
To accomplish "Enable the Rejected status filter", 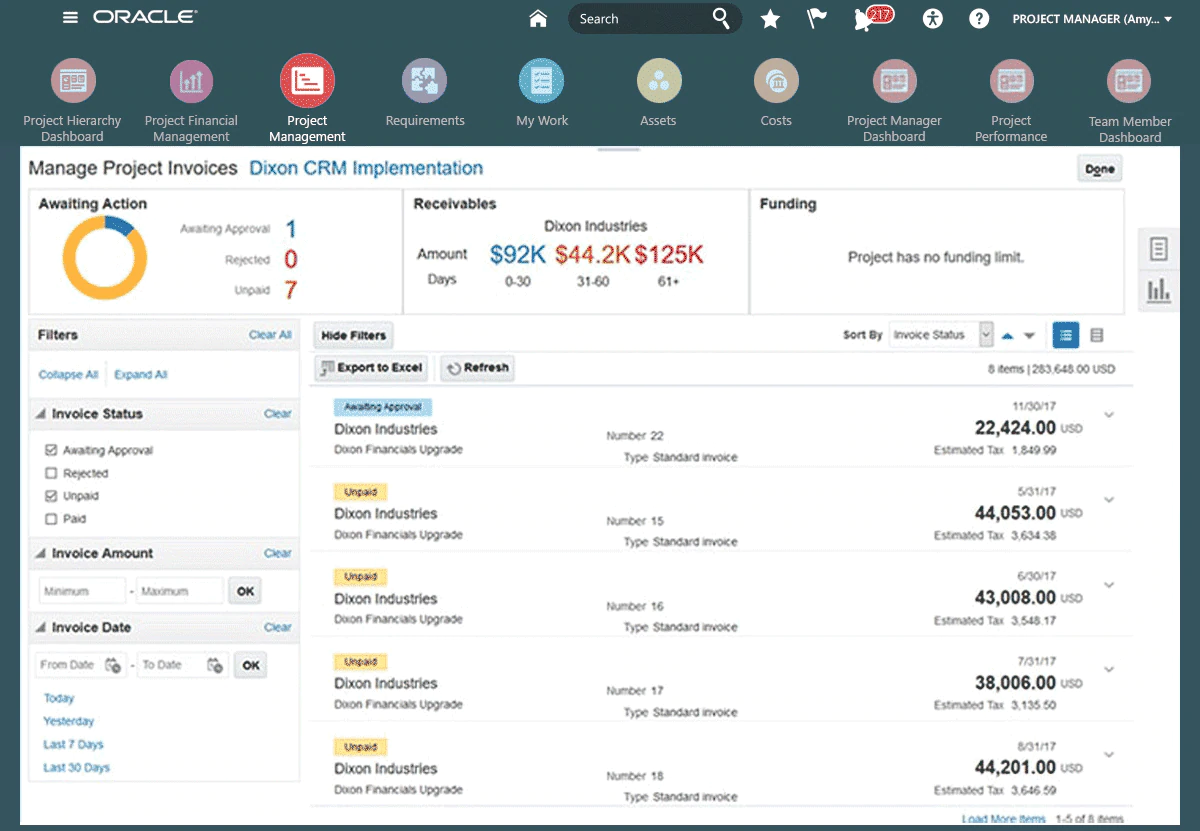I will click(51, 474).
